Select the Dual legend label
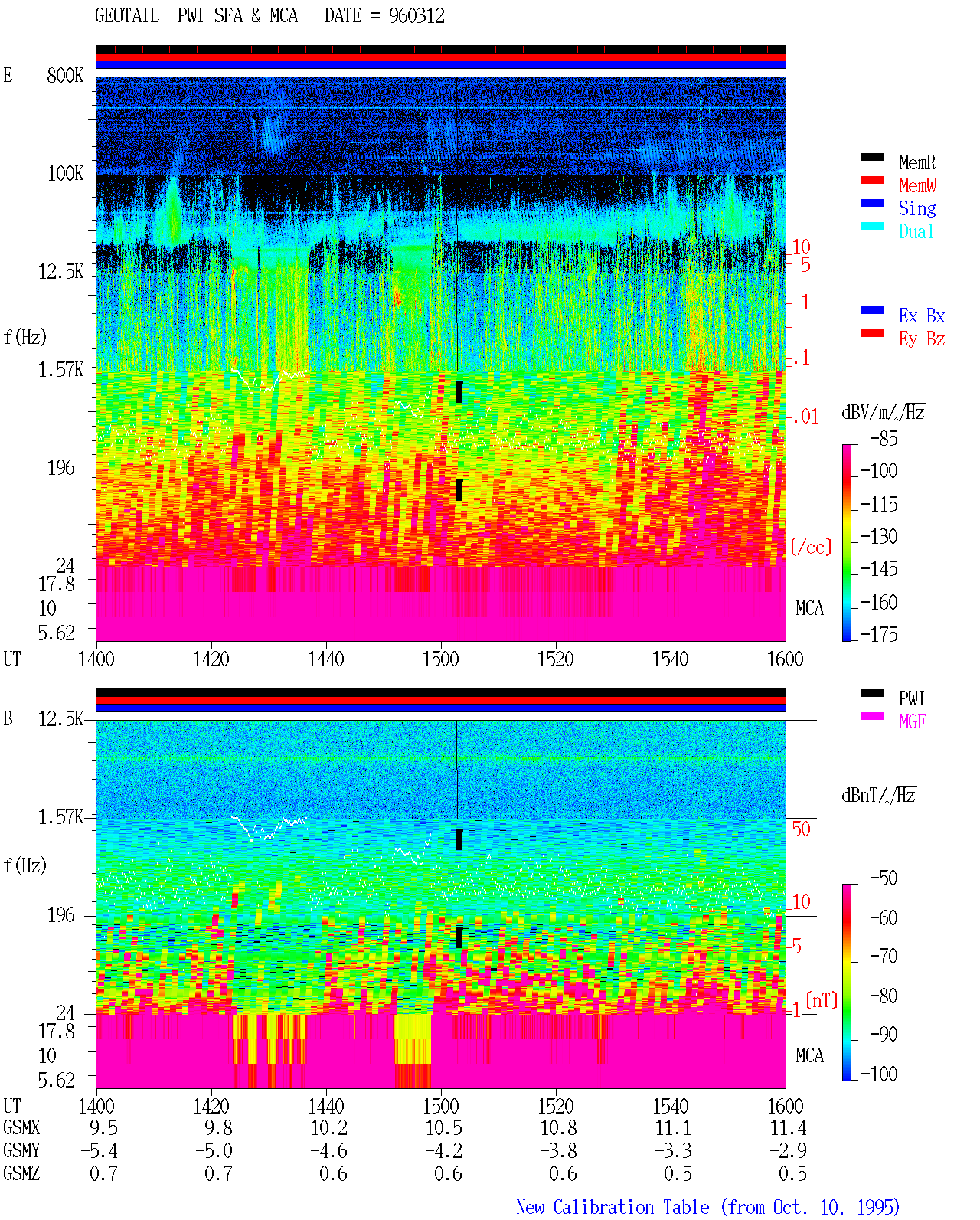 pos(917,231)
